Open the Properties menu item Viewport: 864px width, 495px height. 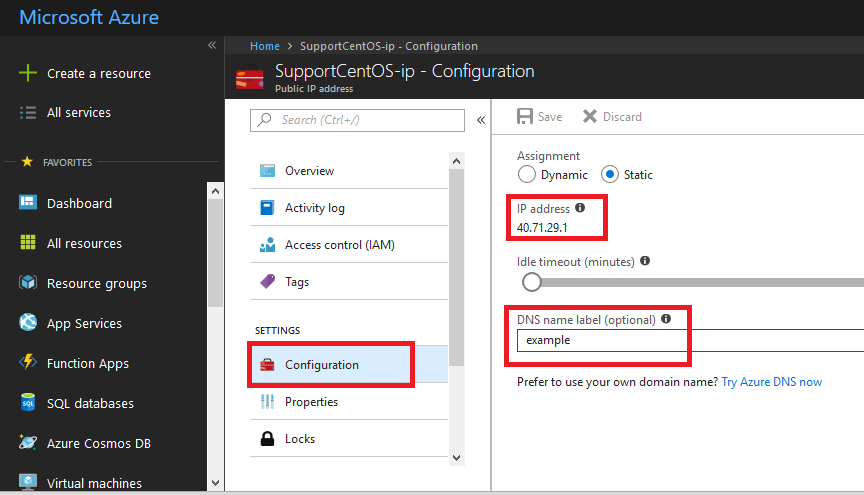coord(349,402)
